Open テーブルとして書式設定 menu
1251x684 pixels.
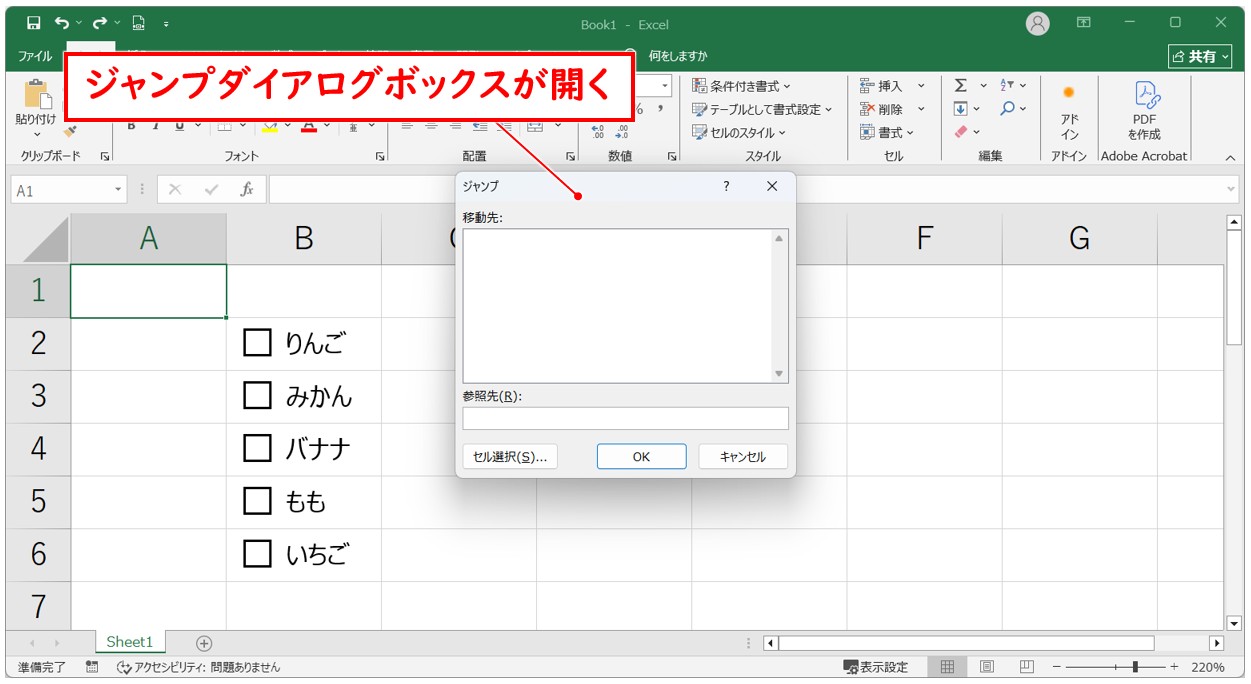tap(762, 109)
